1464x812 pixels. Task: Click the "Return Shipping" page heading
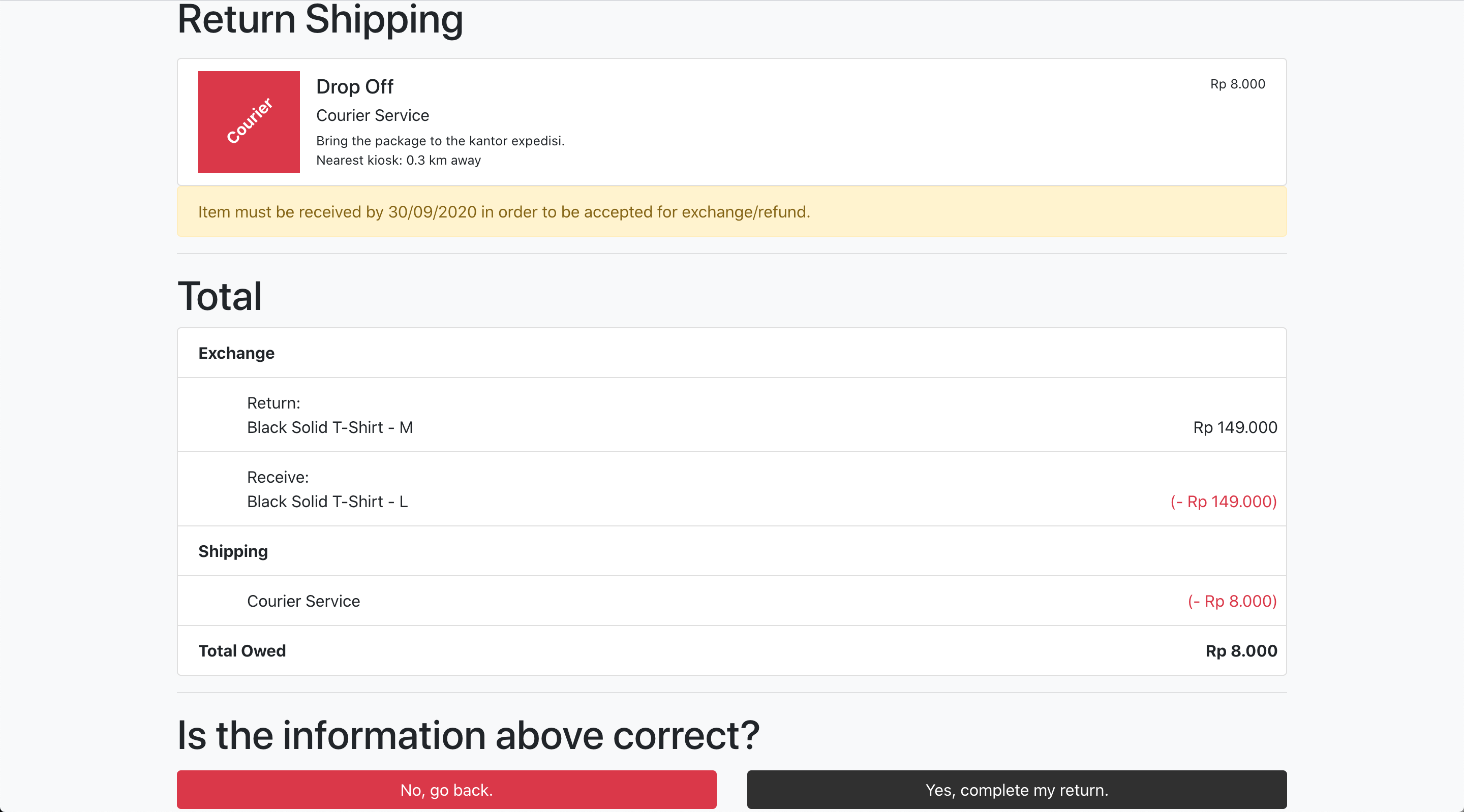320,19
